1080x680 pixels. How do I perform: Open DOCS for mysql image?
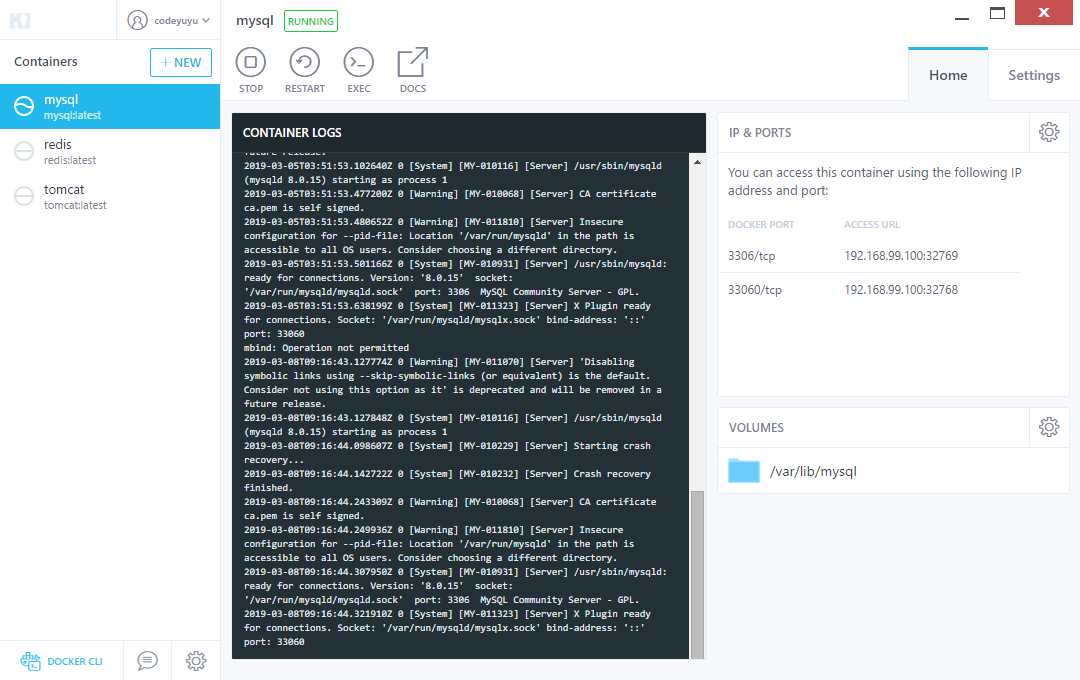pyautogui.click(x=413, y=70)
